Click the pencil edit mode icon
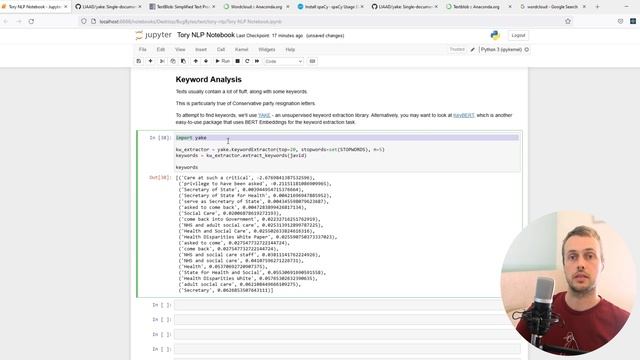The width and height of the screenshot is (640, 360). pyautogui.click(x=473, y=50)
